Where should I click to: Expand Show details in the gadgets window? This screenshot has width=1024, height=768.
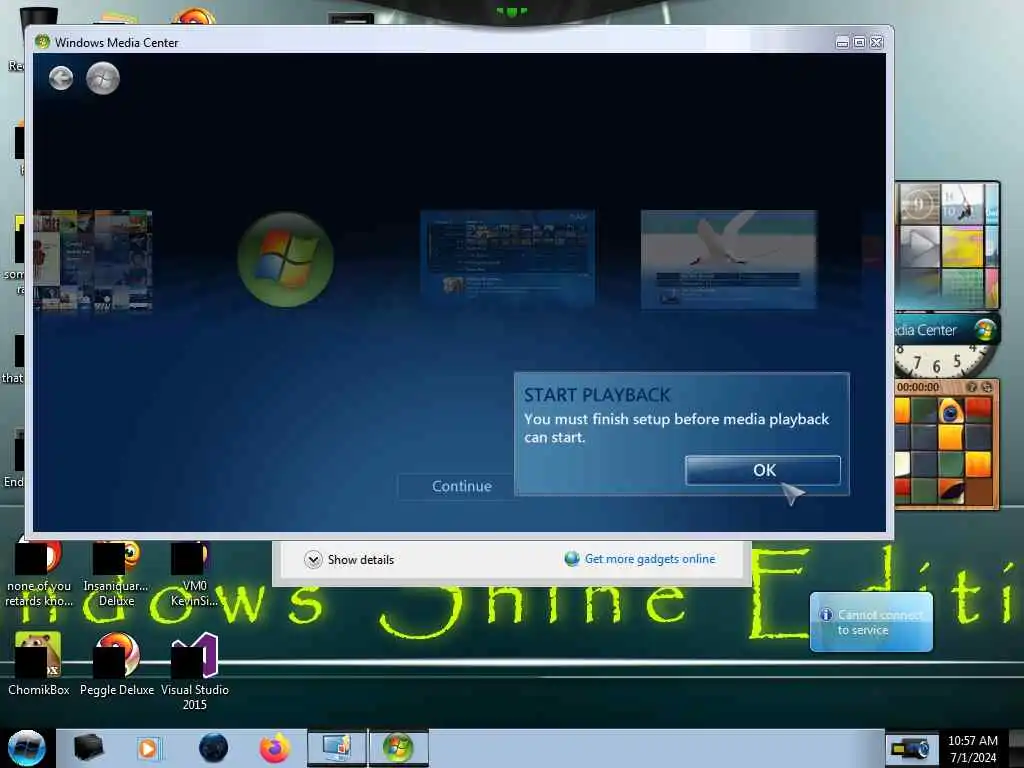click(x=349, y=560)
